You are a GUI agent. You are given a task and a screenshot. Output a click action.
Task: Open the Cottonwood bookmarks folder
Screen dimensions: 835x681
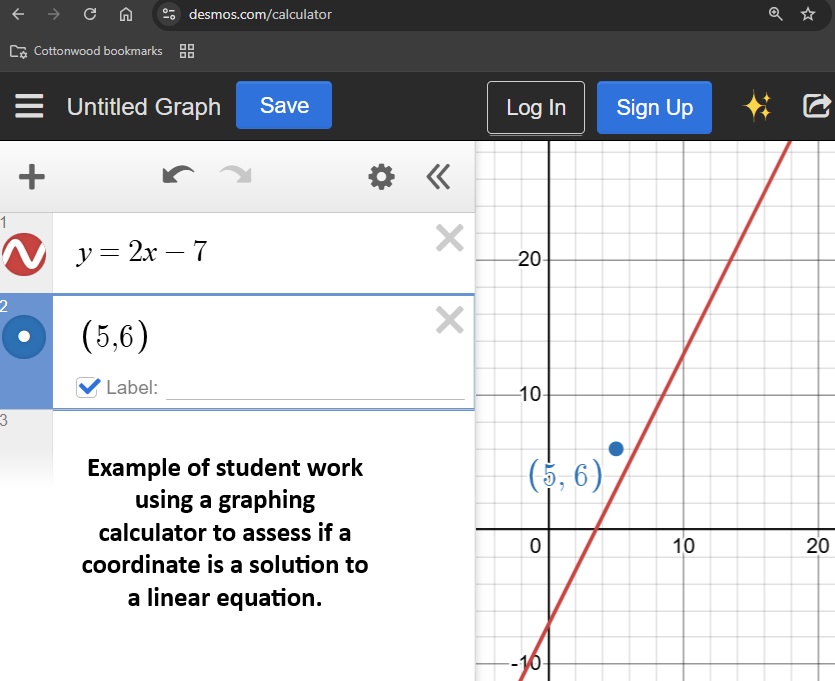[x=87, y=51]
